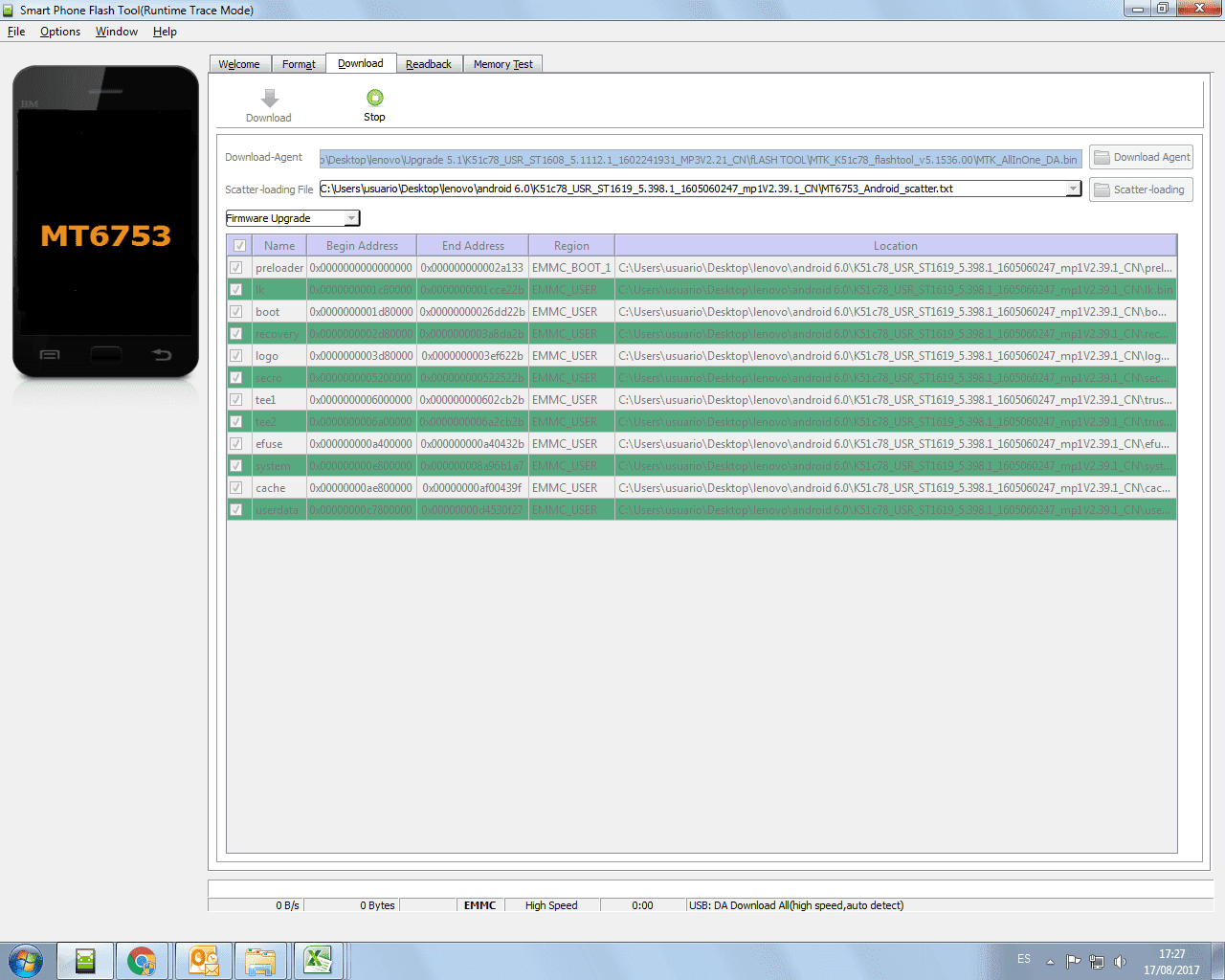Click the Location column header
The width and height of the screenshot is (1225, 980).
[896, 246]
